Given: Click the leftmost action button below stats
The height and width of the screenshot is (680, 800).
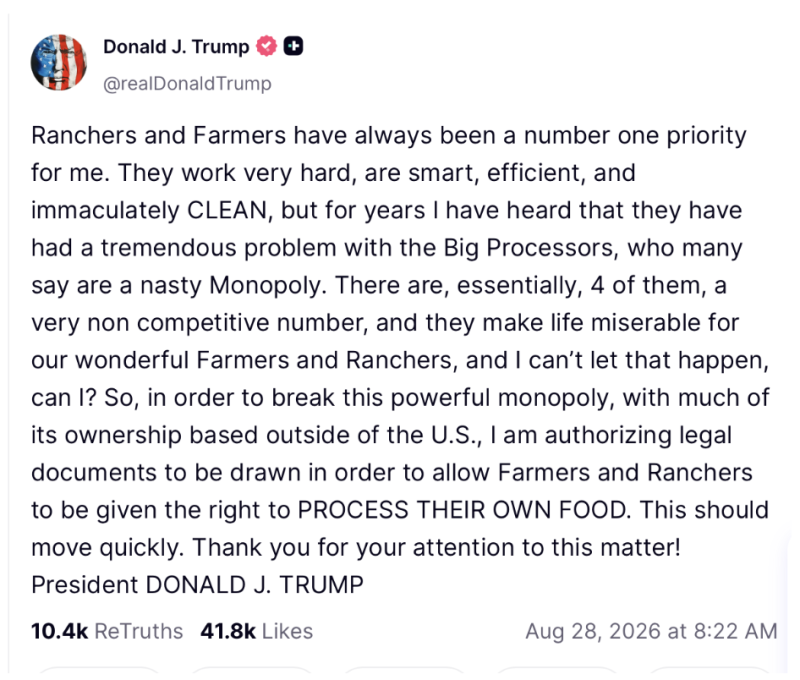Looking at the screenshot, I should [x=99, y=673].
